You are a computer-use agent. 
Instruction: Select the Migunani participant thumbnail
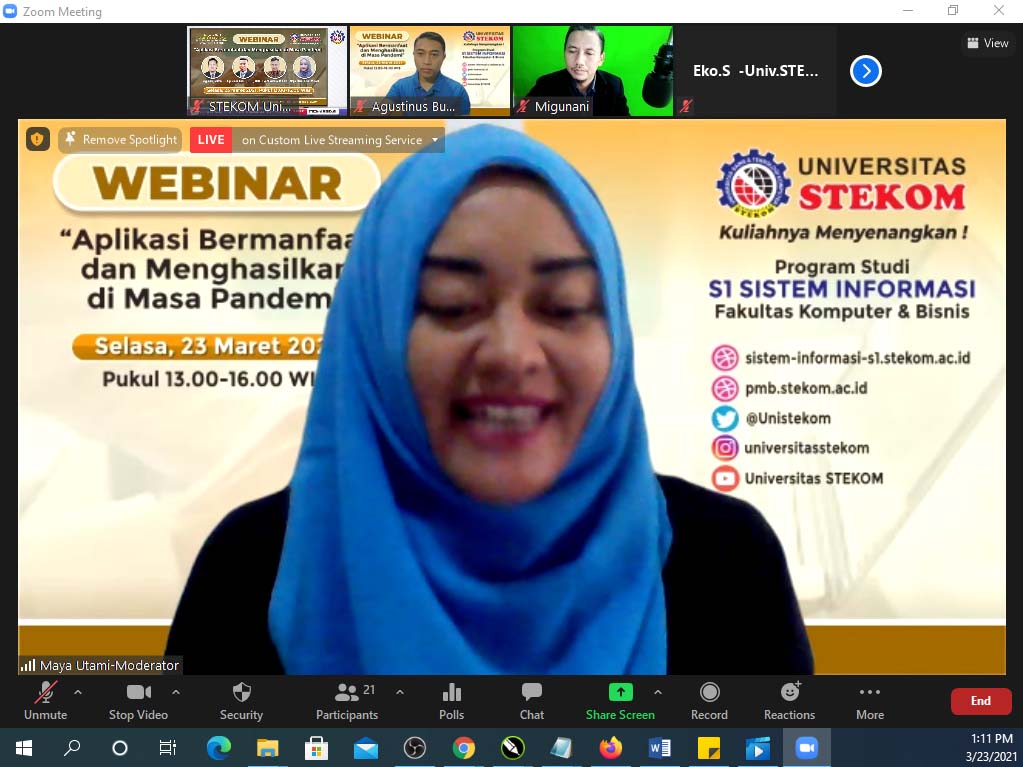pos(592,71)
